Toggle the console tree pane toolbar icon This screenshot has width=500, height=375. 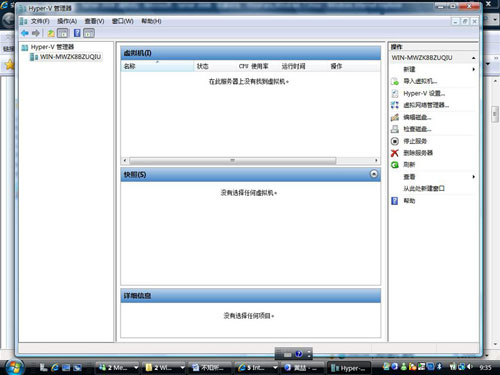coord(63,33)
